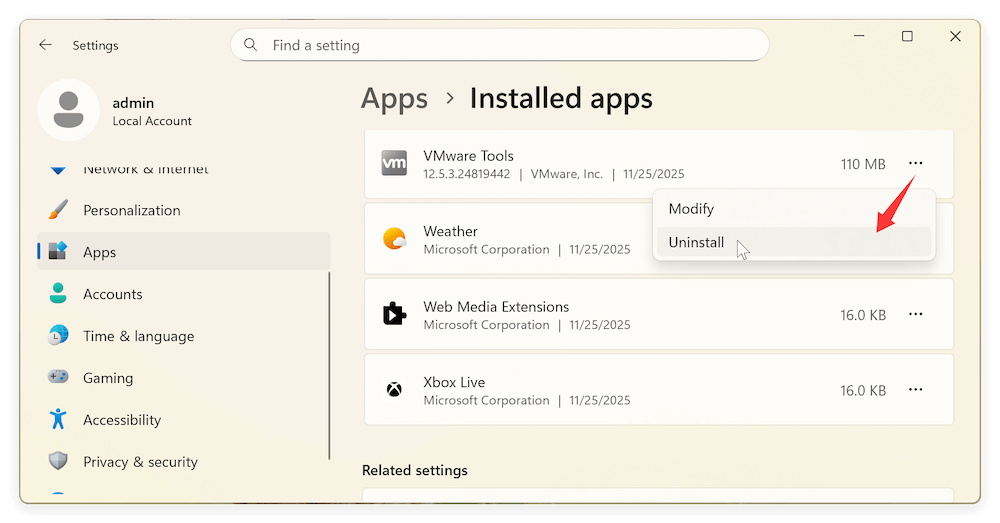Select the Apps sidebar item
Viewport: 1000px width, 523px height.
click(184, 251)
